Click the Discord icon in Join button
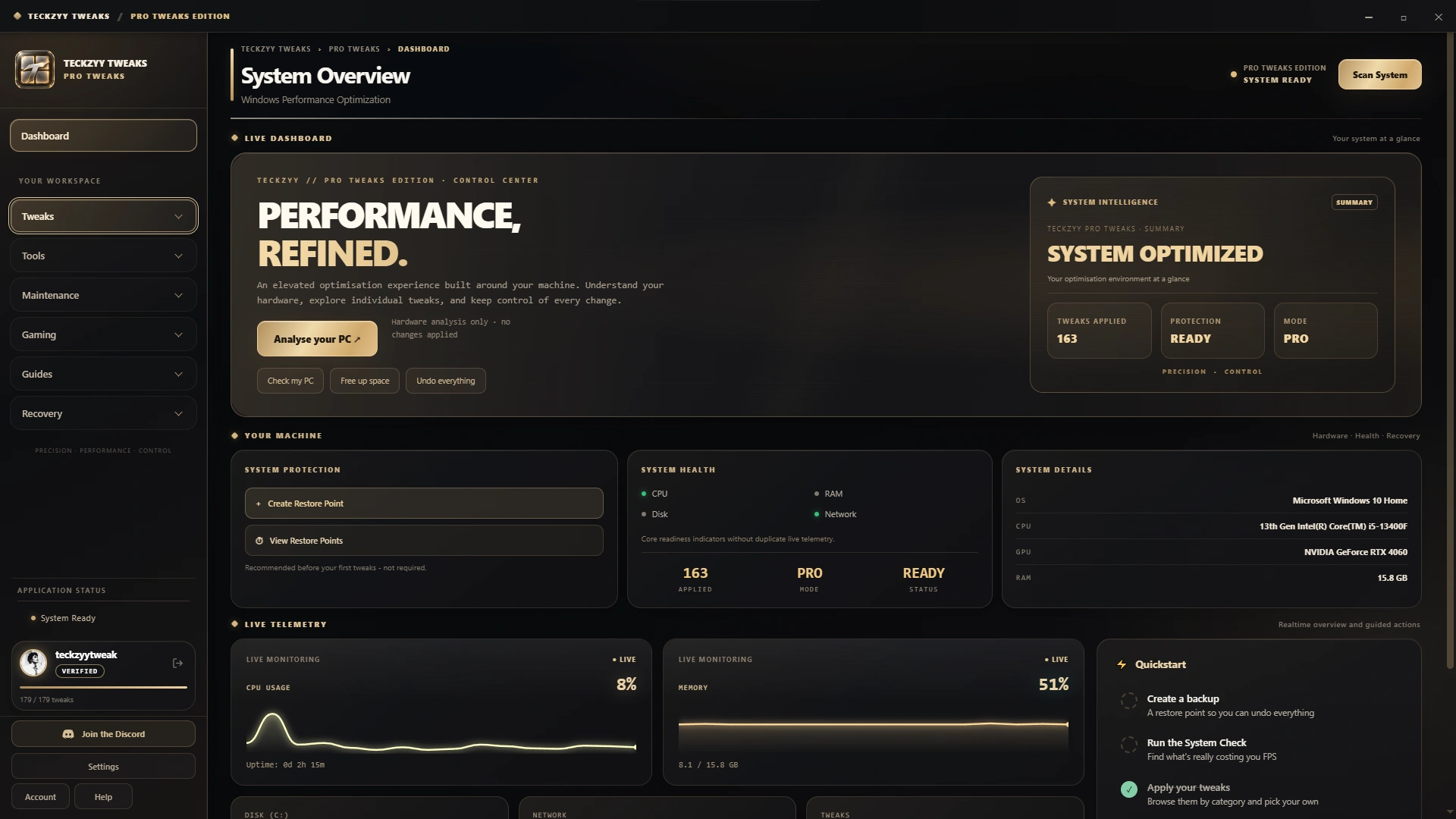 68,734
